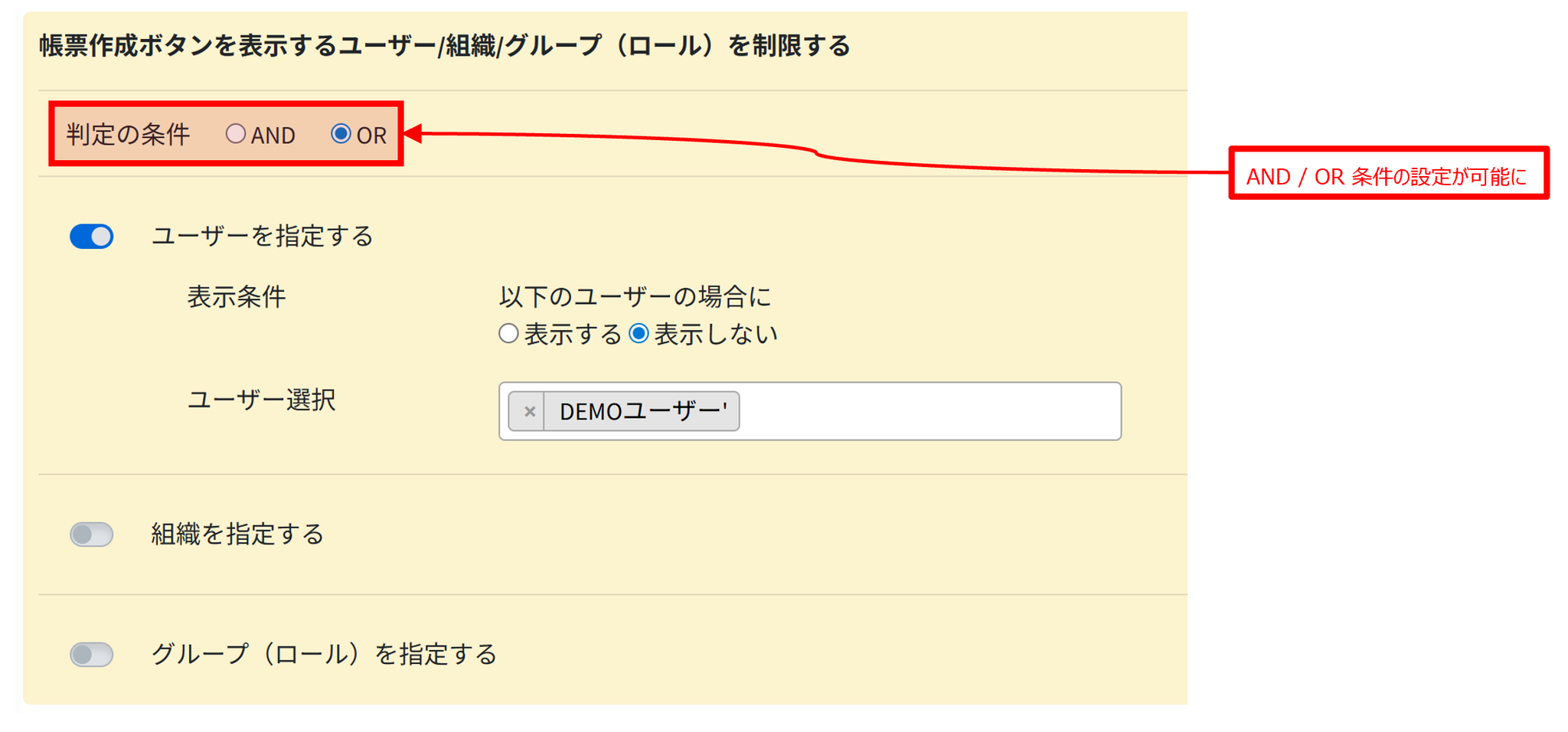Click the 判定の条件 label
The image size is (1568, 732).
point(128,135)
